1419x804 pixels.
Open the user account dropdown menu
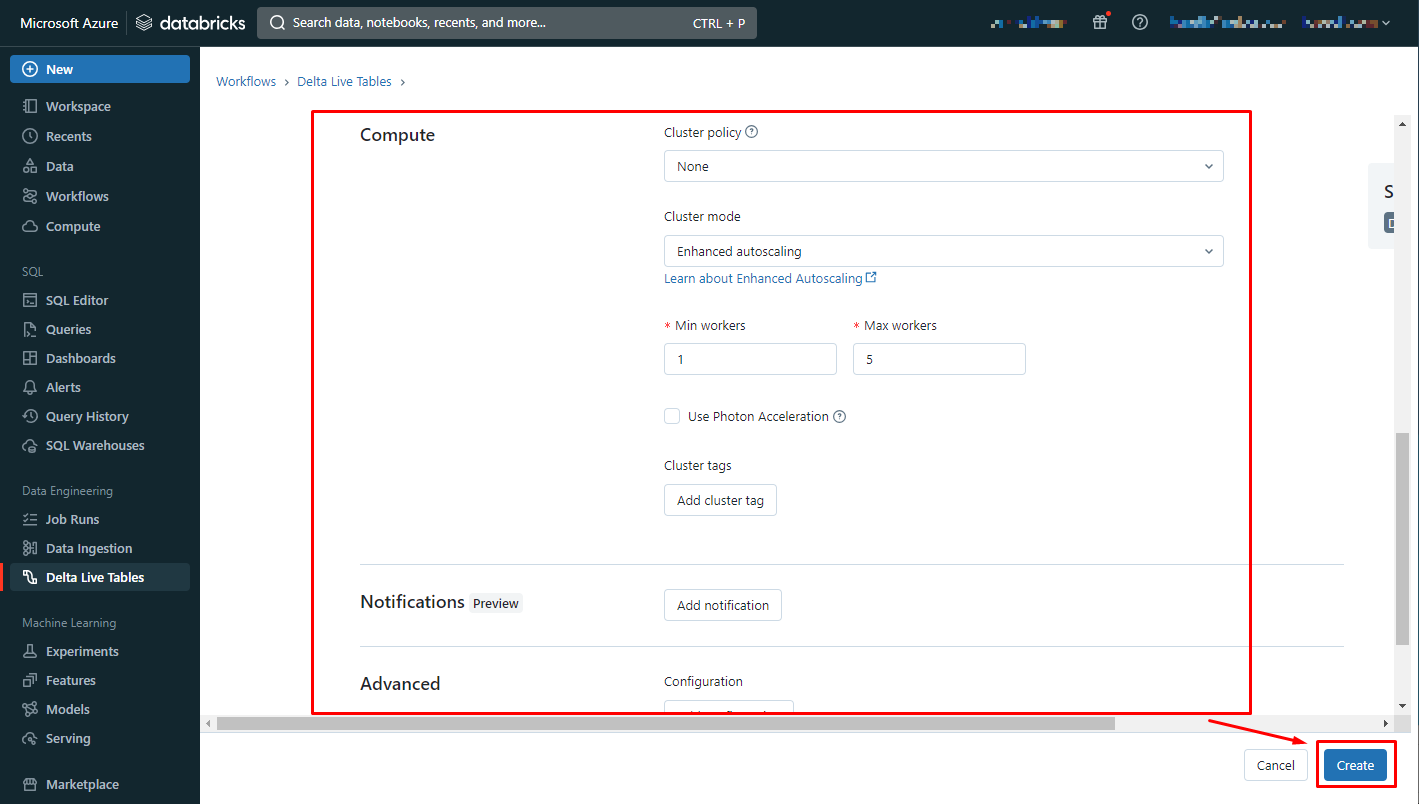1346,22
